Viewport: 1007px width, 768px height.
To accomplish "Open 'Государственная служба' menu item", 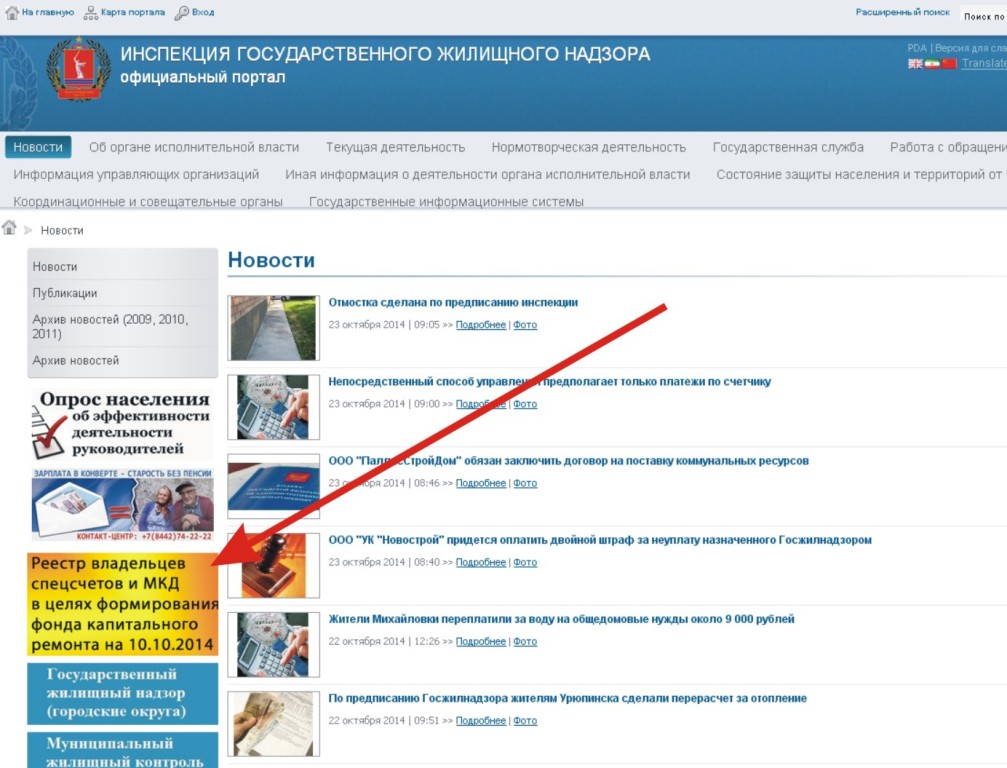I will (x=788, y=147).
